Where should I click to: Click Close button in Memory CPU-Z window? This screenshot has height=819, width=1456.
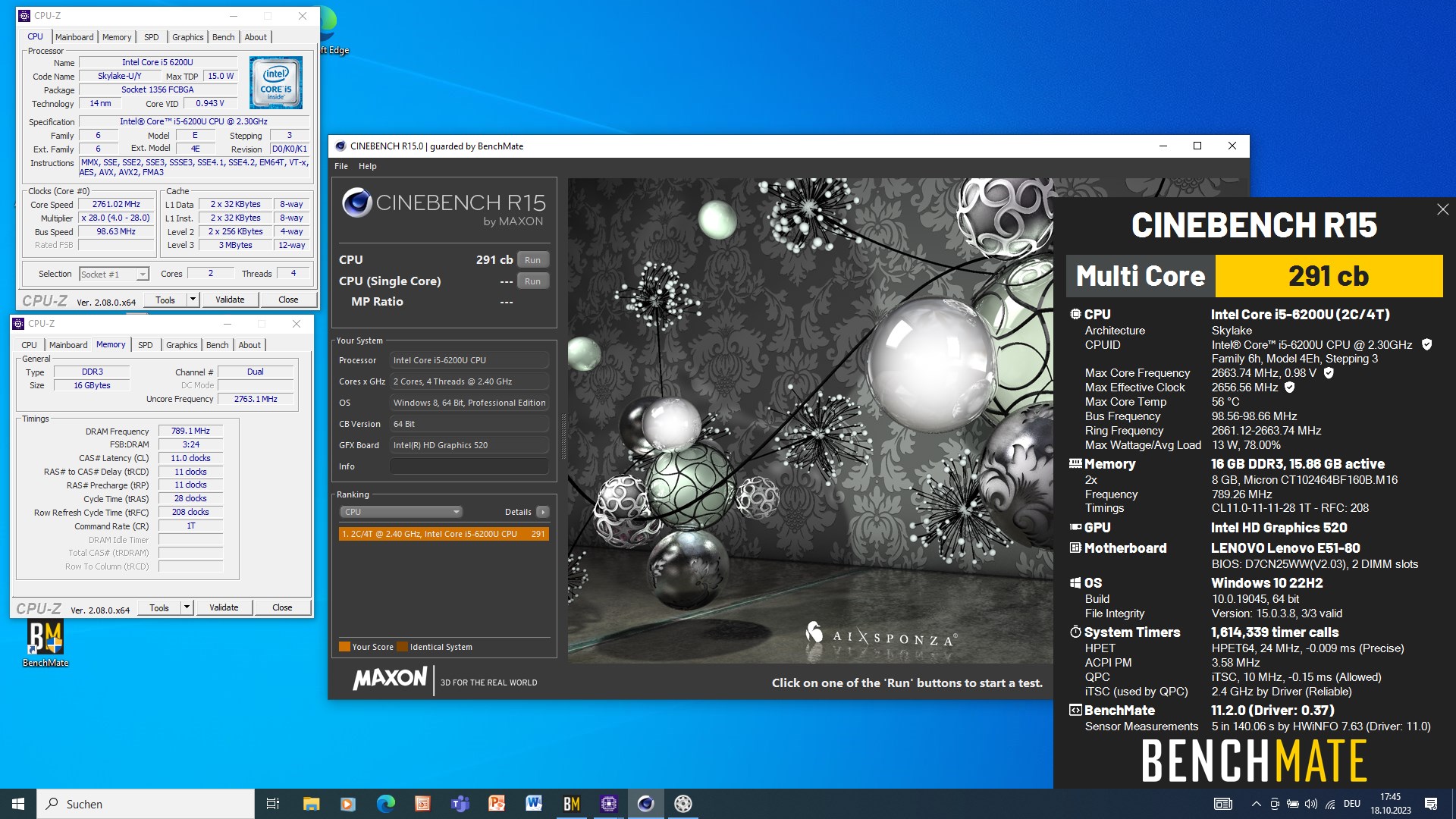[x=282, y=607]
